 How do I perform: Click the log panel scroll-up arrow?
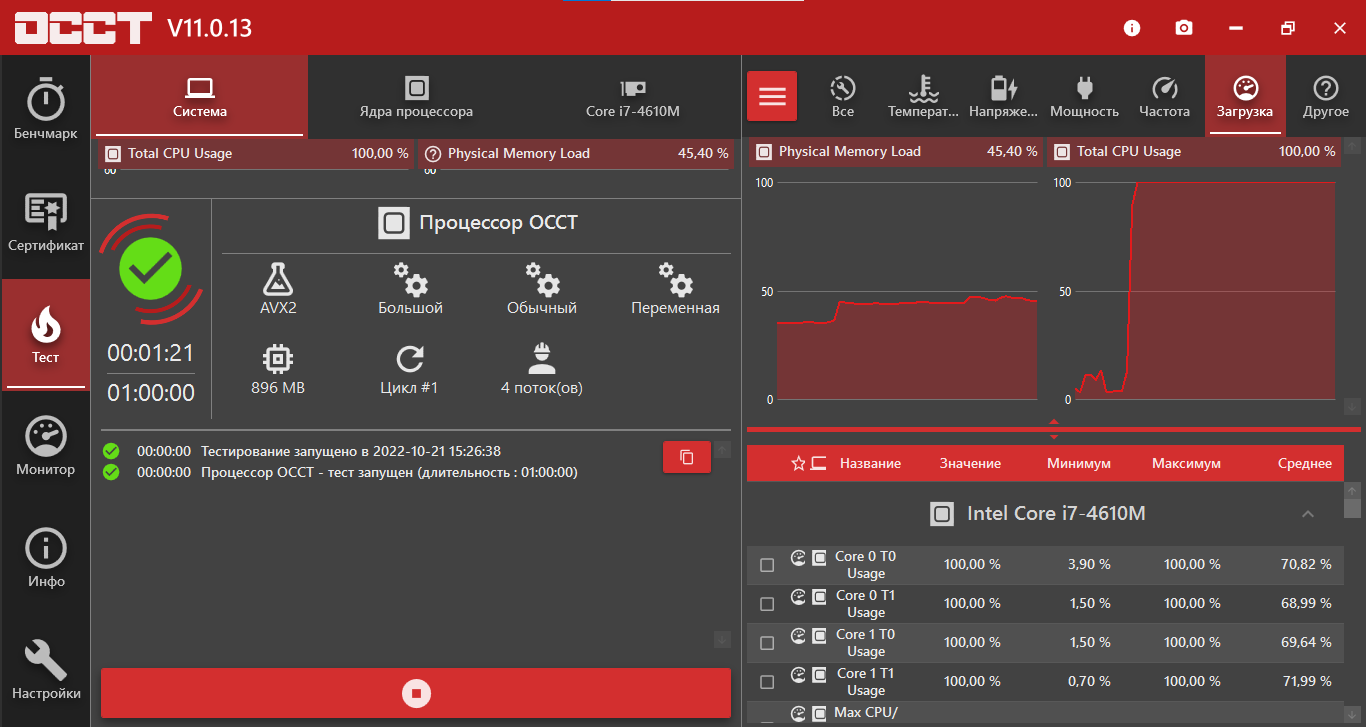tap(722, 449)
